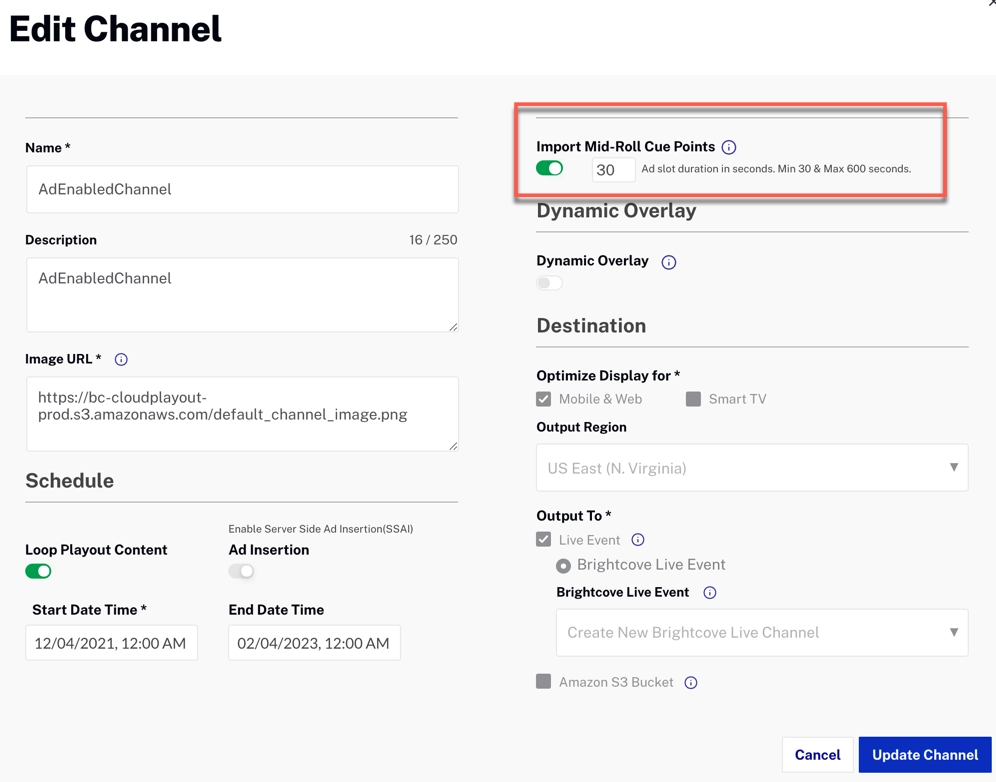Viewport: 996px width, 782px height.
Task: Select the Brightcove Live Event radio button
Action: click(564, 566)
